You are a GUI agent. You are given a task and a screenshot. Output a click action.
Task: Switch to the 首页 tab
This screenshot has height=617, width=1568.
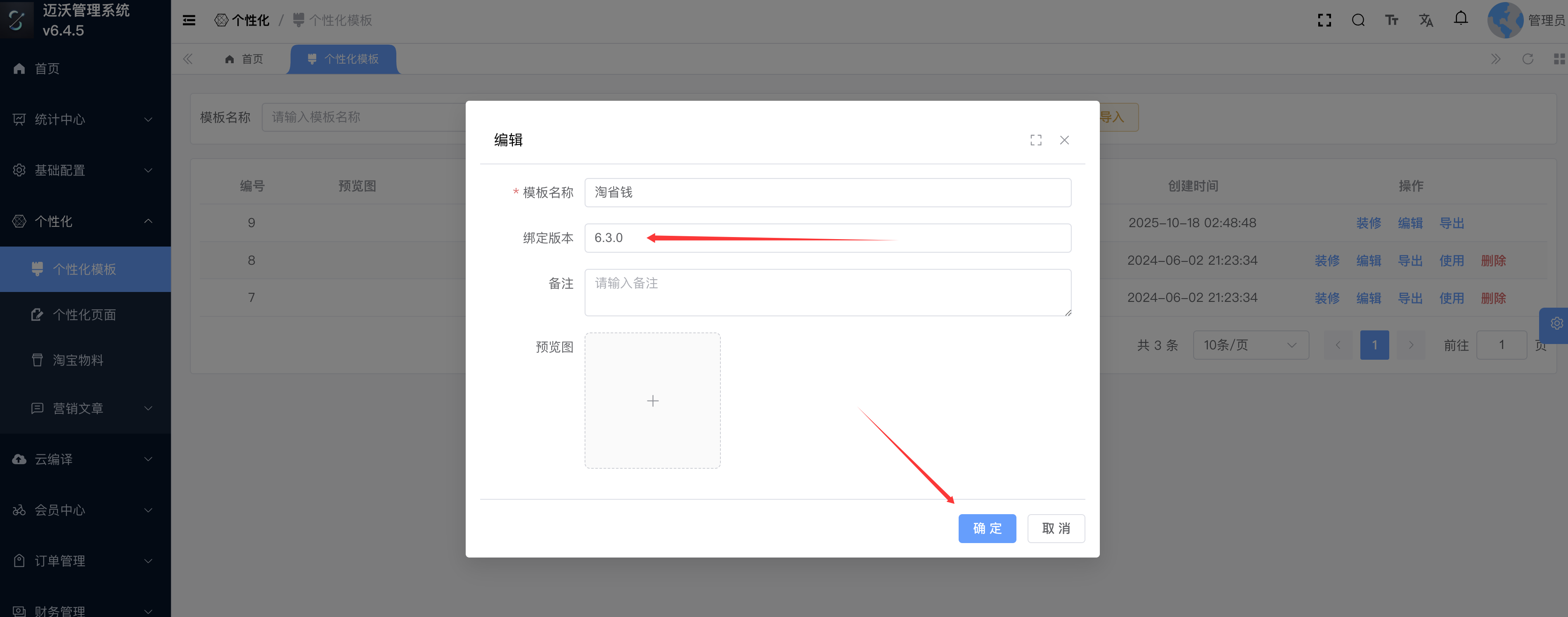click(245, 59)
